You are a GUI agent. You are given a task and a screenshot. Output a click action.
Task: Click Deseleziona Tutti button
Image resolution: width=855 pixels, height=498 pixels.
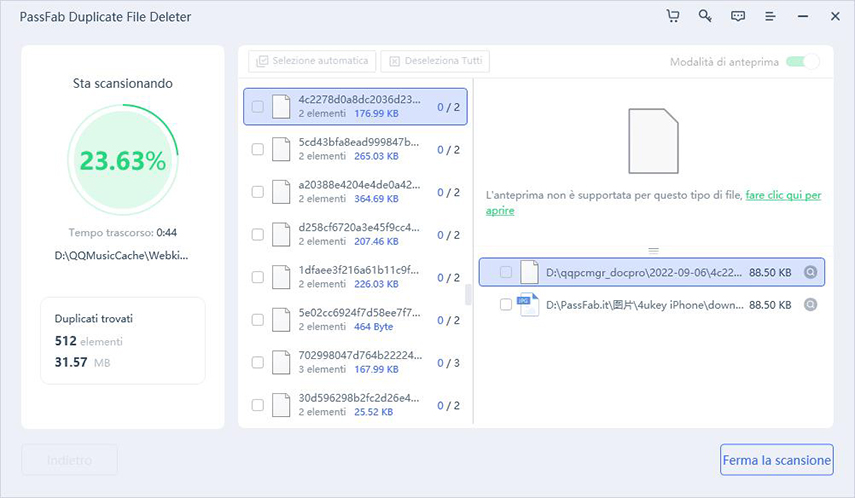click(435, 61)
